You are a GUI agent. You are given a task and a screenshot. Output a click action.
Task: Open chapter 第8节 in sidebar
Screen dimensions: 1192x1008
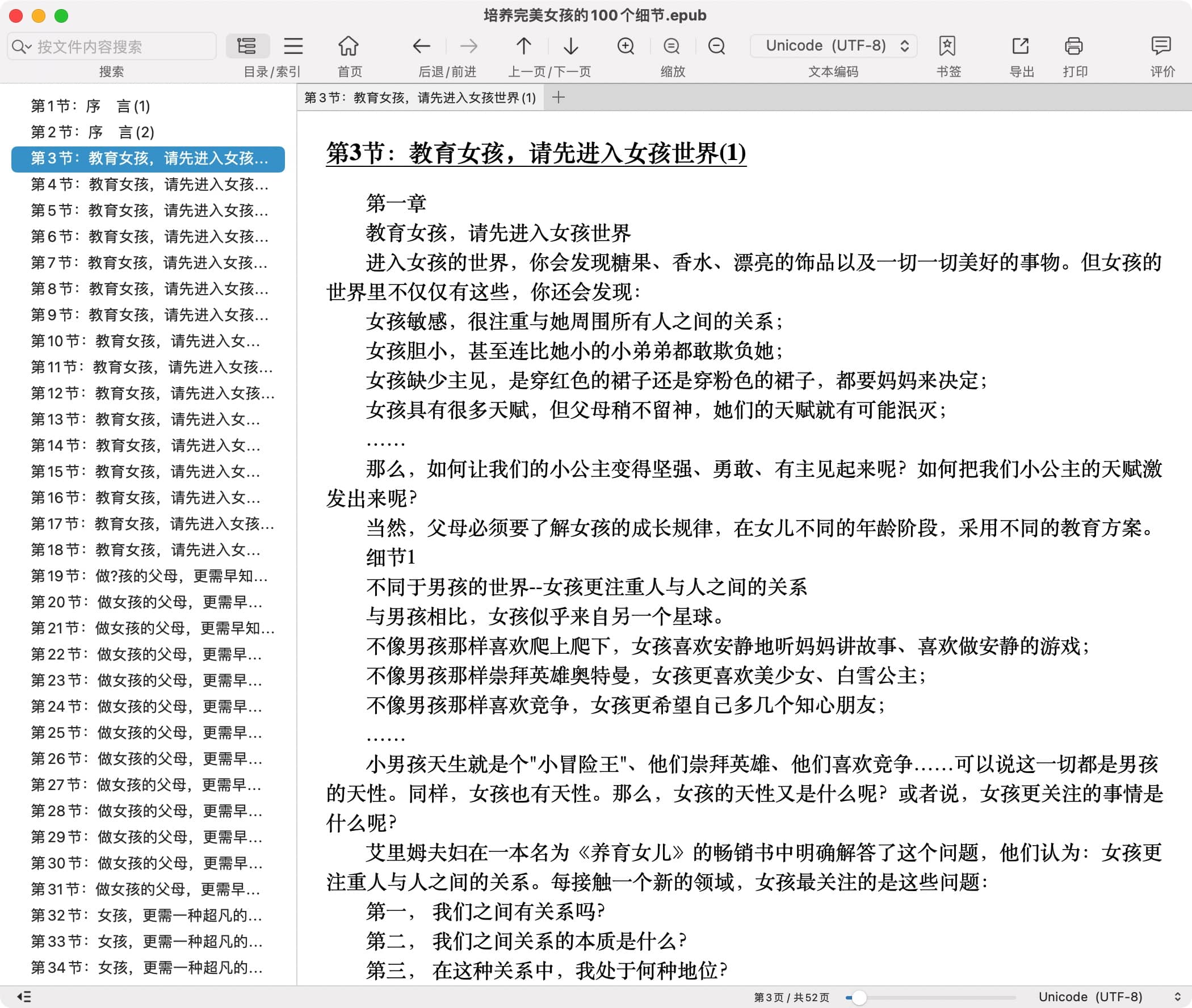(149, 289)
